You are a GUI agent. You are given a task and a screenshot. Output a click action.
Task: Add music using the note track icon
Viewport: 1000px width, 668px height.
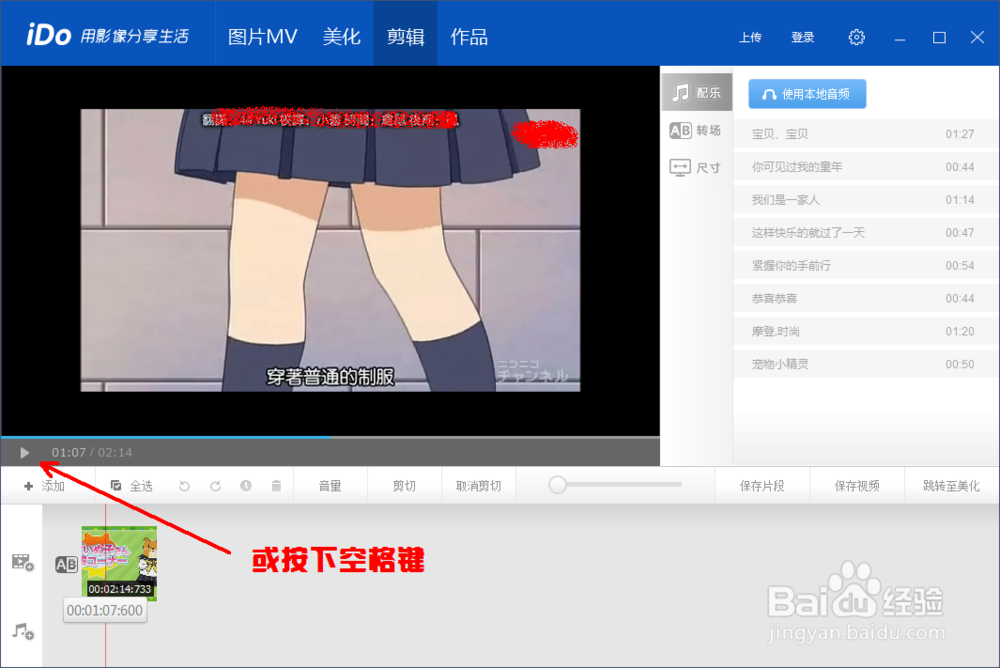(22, 630)
